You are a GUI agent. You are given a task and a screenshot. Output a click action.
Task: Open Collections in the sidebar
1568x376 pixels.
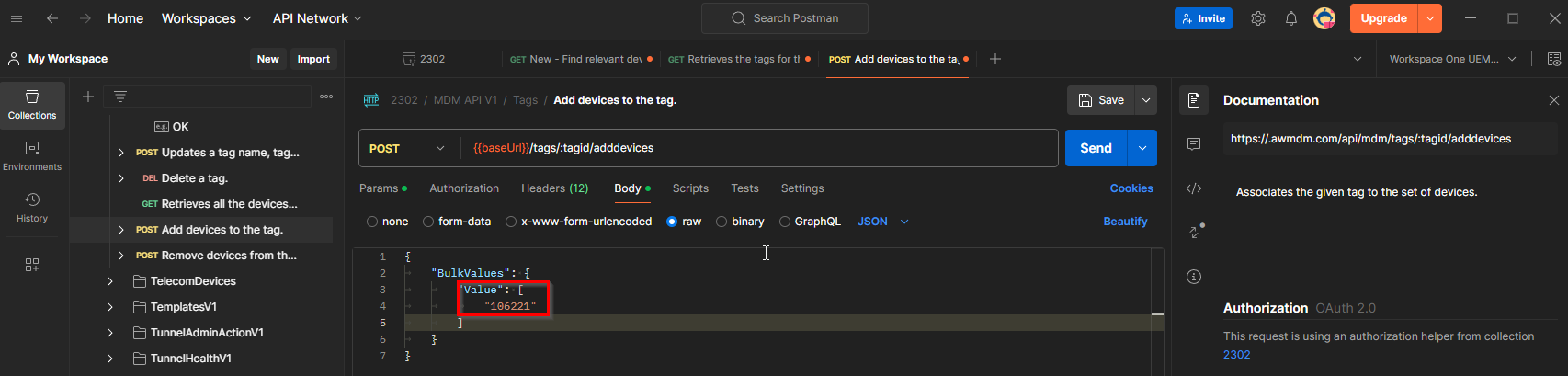point(32,105)
